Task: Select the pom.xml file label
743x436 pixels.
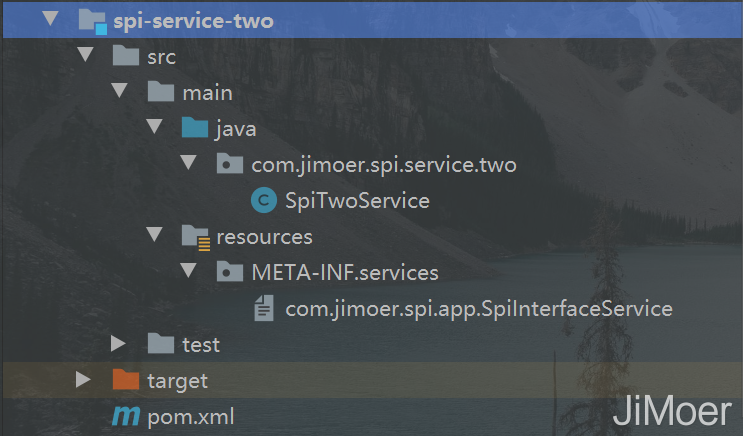Action: (x=190, y=416)
